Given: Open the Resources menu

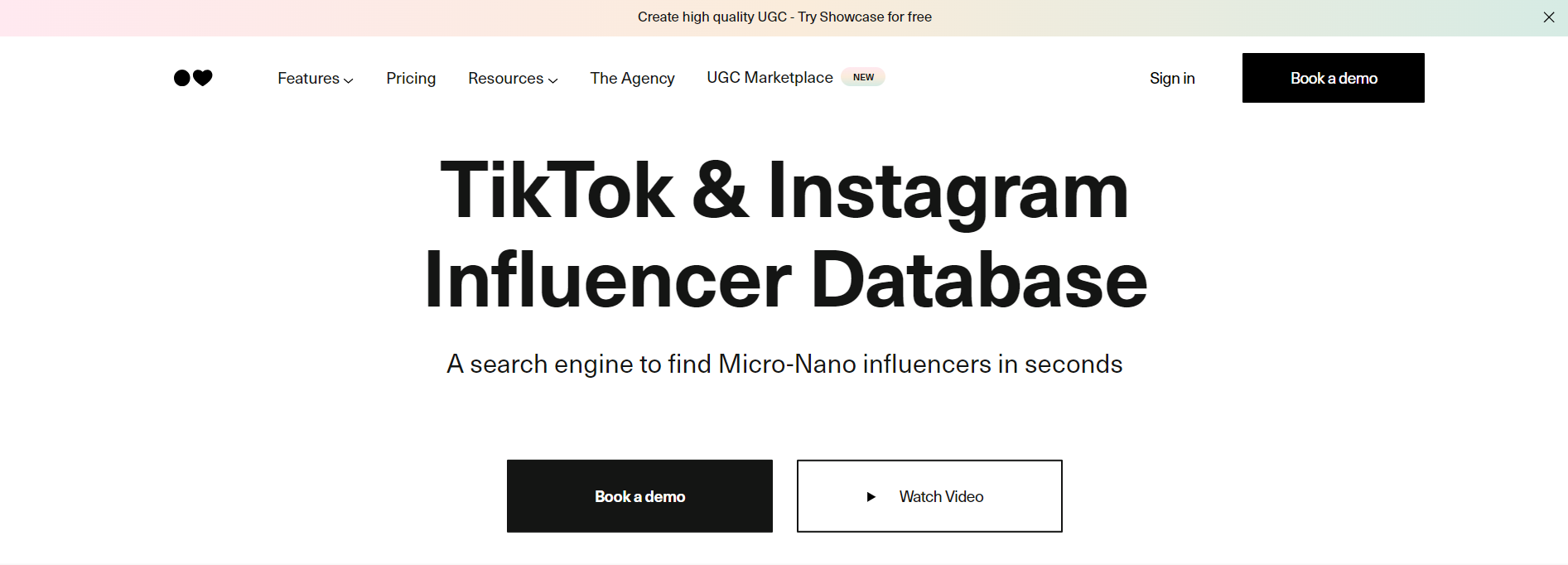Looking at the screenshot, I should (x=505, y=78).
